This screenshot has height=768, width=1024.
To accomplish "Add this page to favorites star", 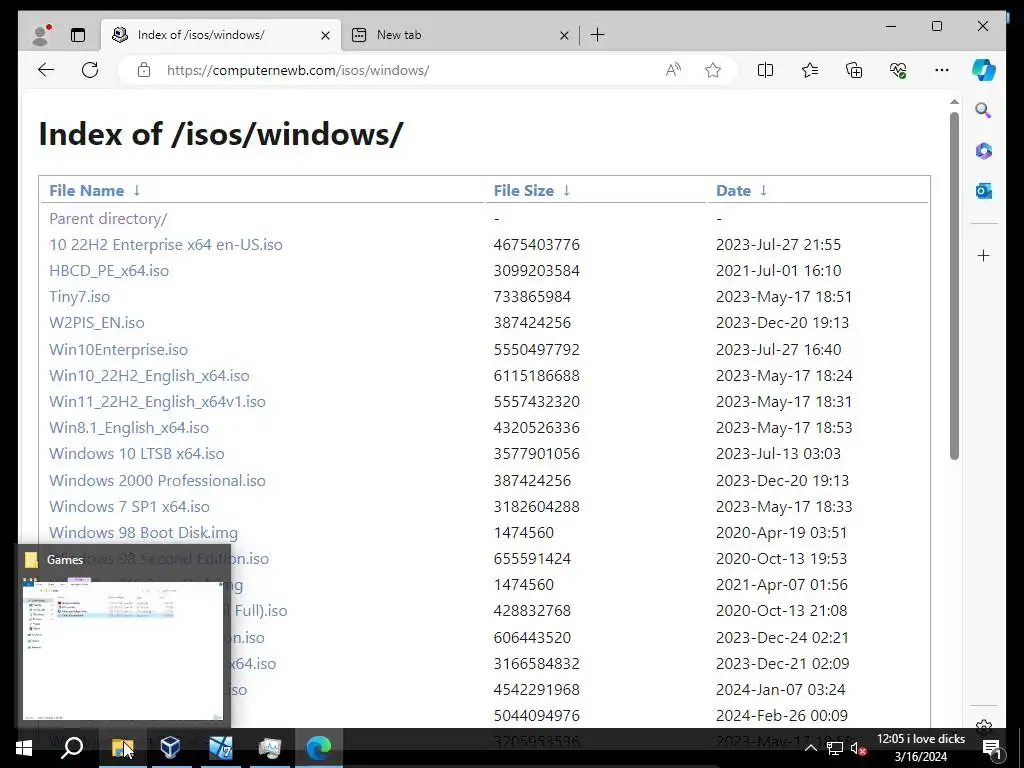I will pyautogui.click(x=712, y=70).
